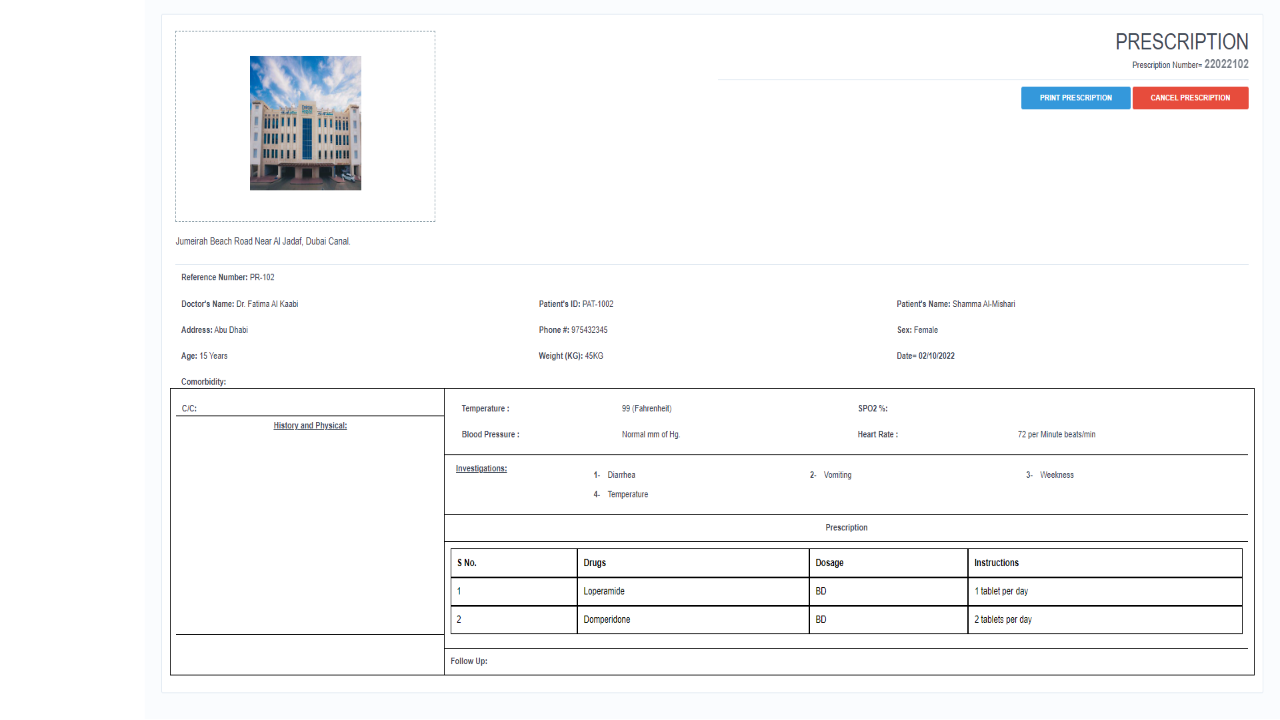The image size is (1280, 720).
Task: Open the History and Physical section link
Action: click(x=310, y=425)
